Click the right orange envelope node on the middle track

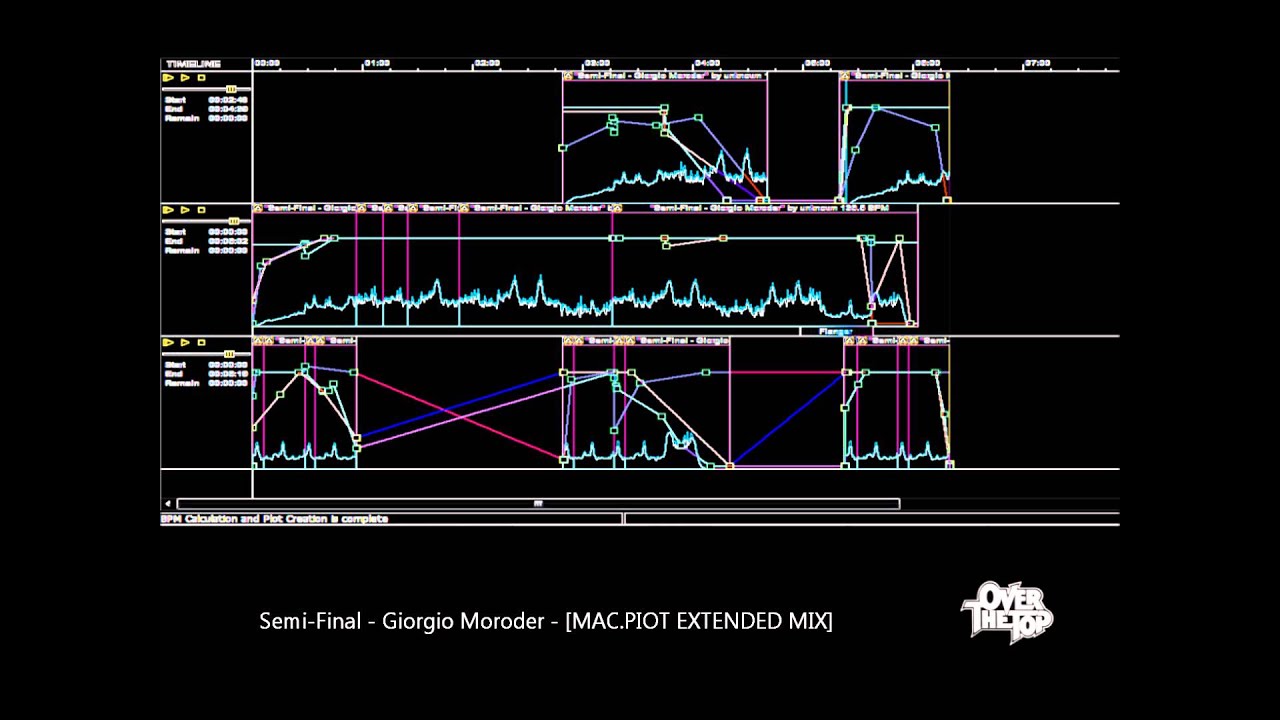723,238
